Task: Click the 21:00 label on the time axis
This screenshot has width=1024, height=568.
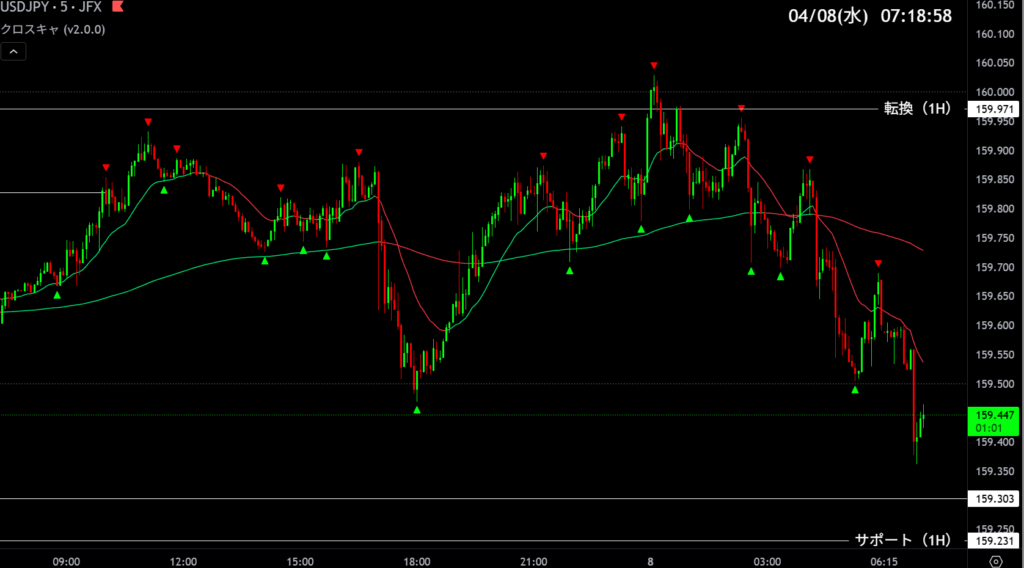Action: coord(534,561)
